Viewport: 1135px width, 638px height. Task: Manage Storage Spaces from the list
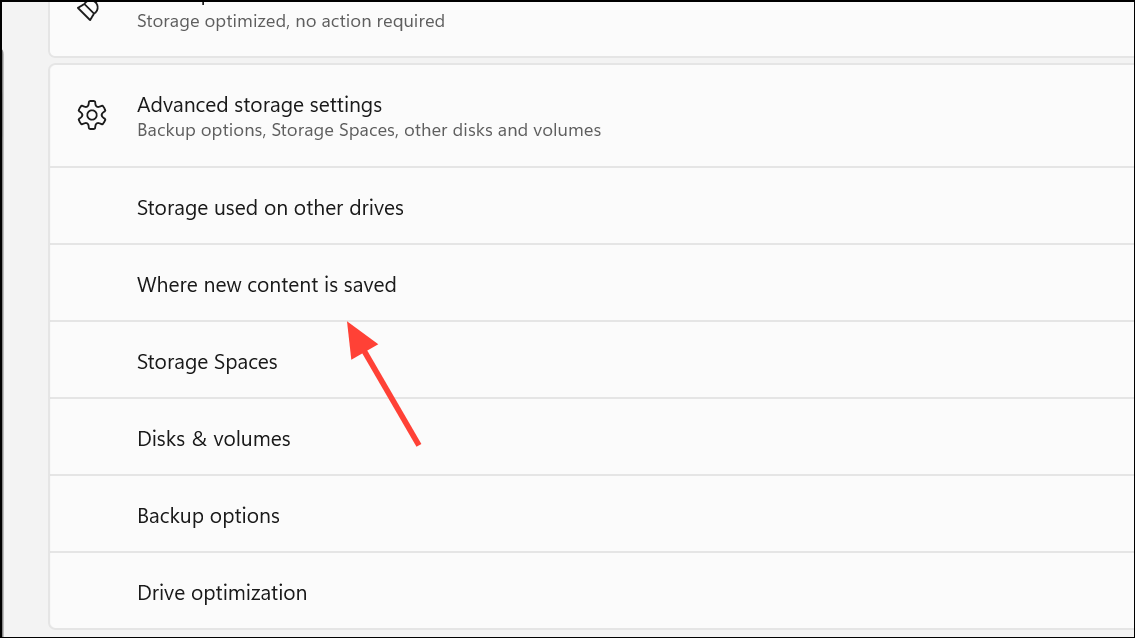(x=207, y=361)
